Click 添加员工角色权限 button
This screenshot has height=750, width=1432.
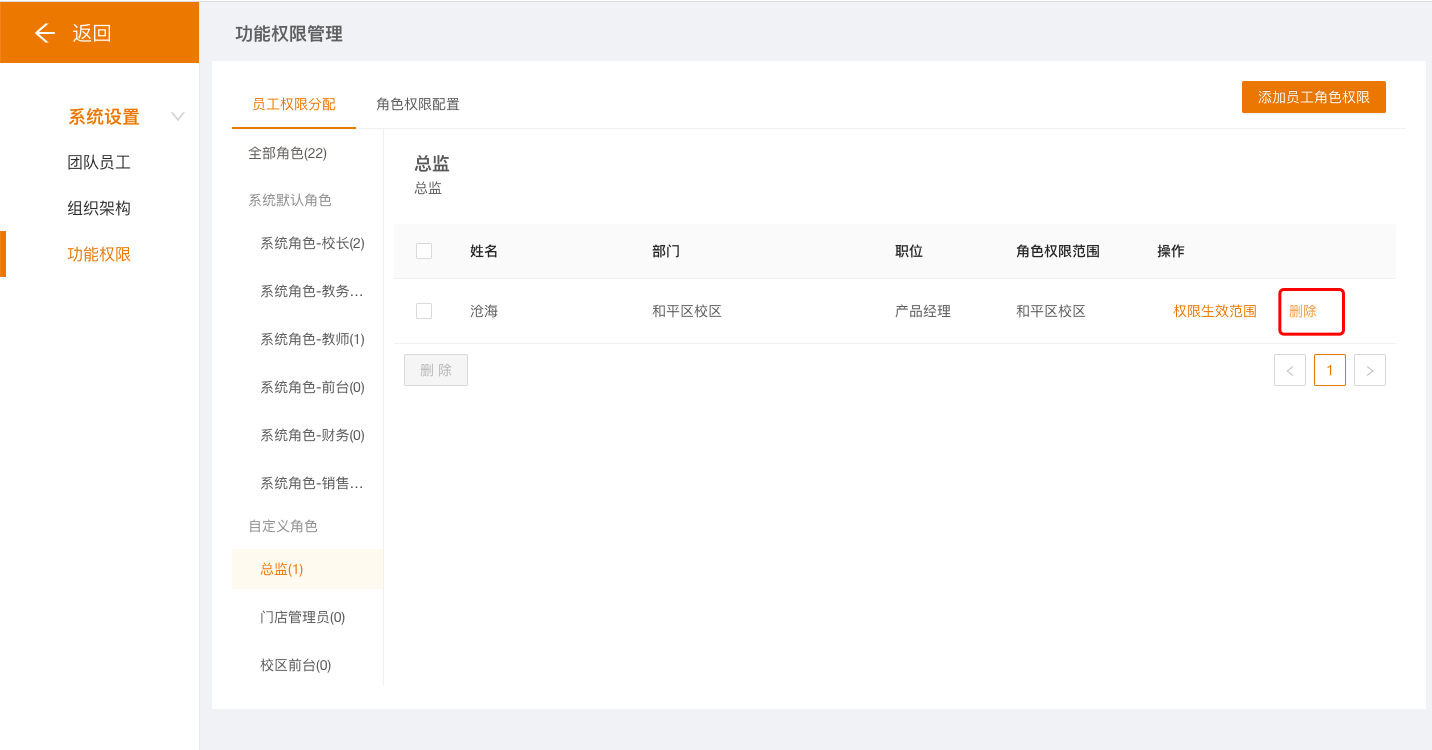(1313, 97)
